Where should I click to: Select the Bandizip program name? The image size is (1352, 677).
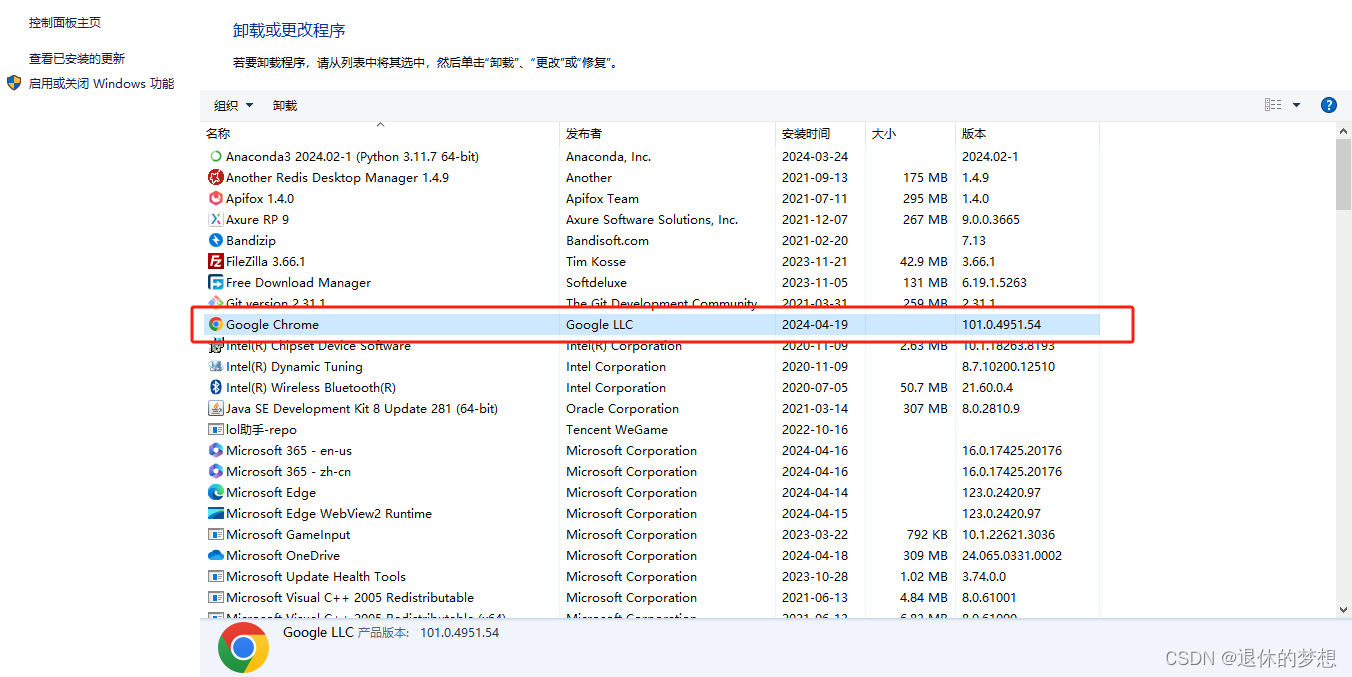251,240
